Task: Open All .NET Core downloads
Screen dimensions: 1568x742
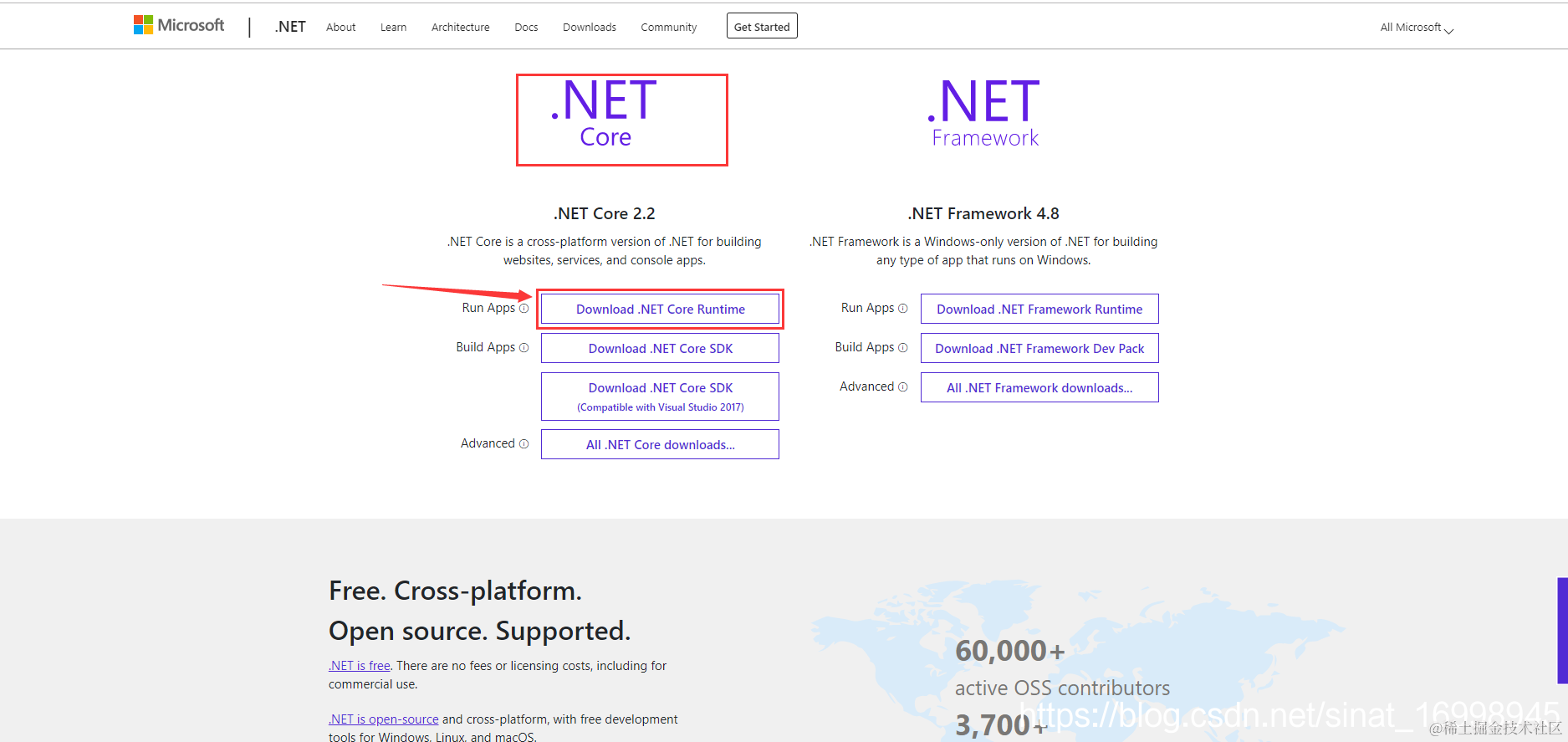Action: click(660, 444)
